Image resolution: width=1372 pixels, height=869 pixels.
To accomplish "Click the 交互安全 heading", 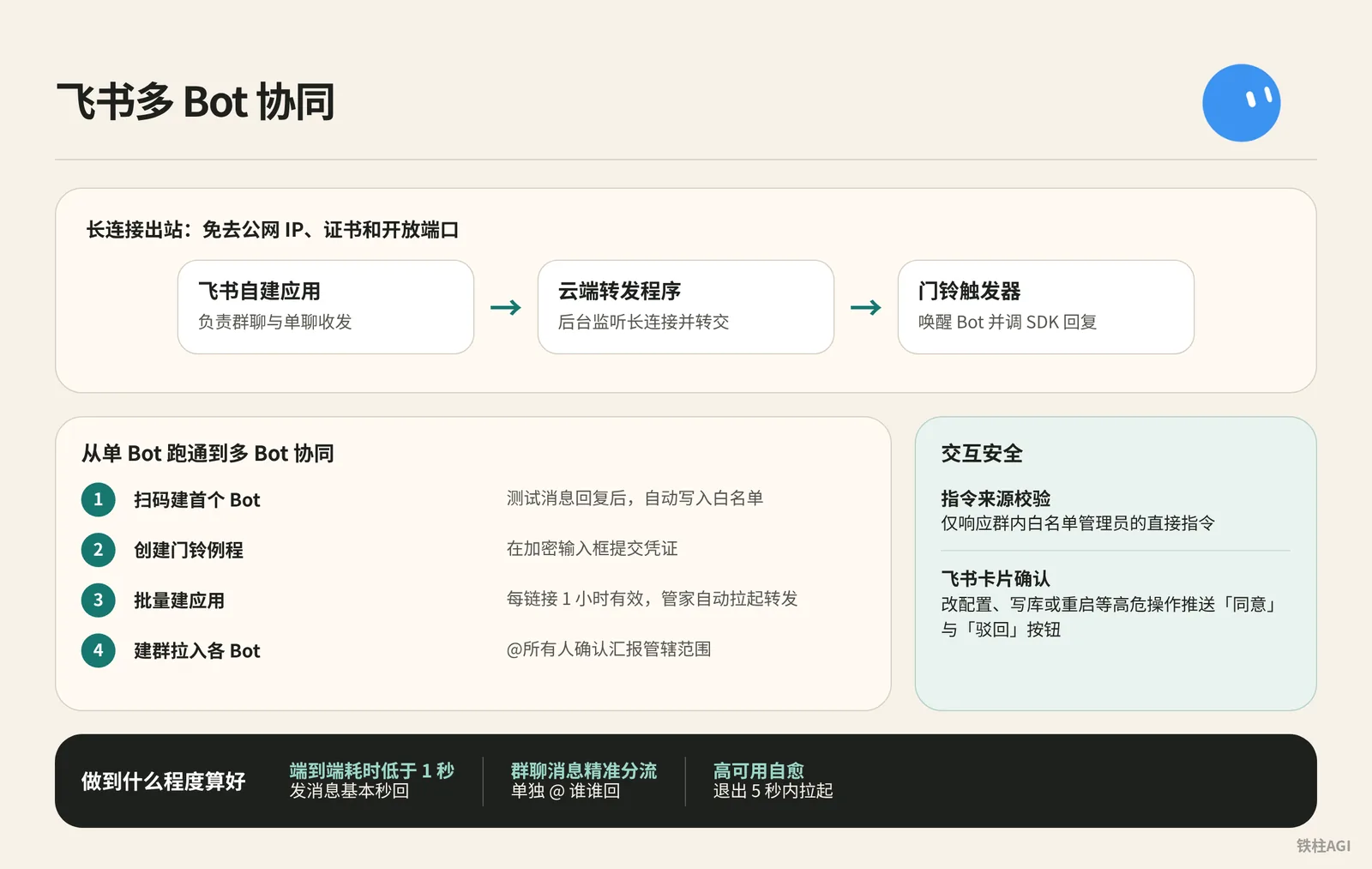I will 982,453.
